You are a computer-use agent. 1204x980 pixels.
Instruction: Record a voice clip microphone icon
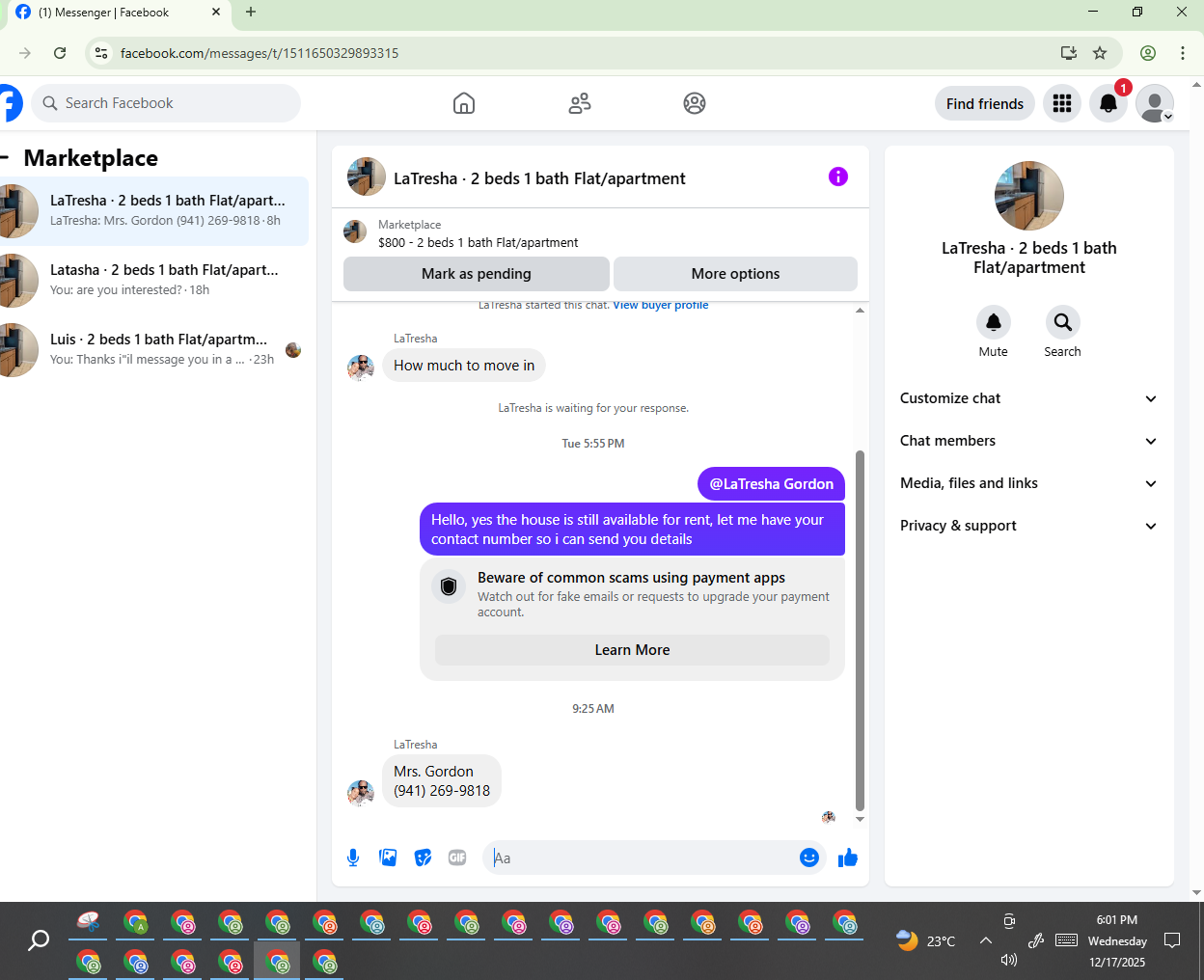coord(353,857)
